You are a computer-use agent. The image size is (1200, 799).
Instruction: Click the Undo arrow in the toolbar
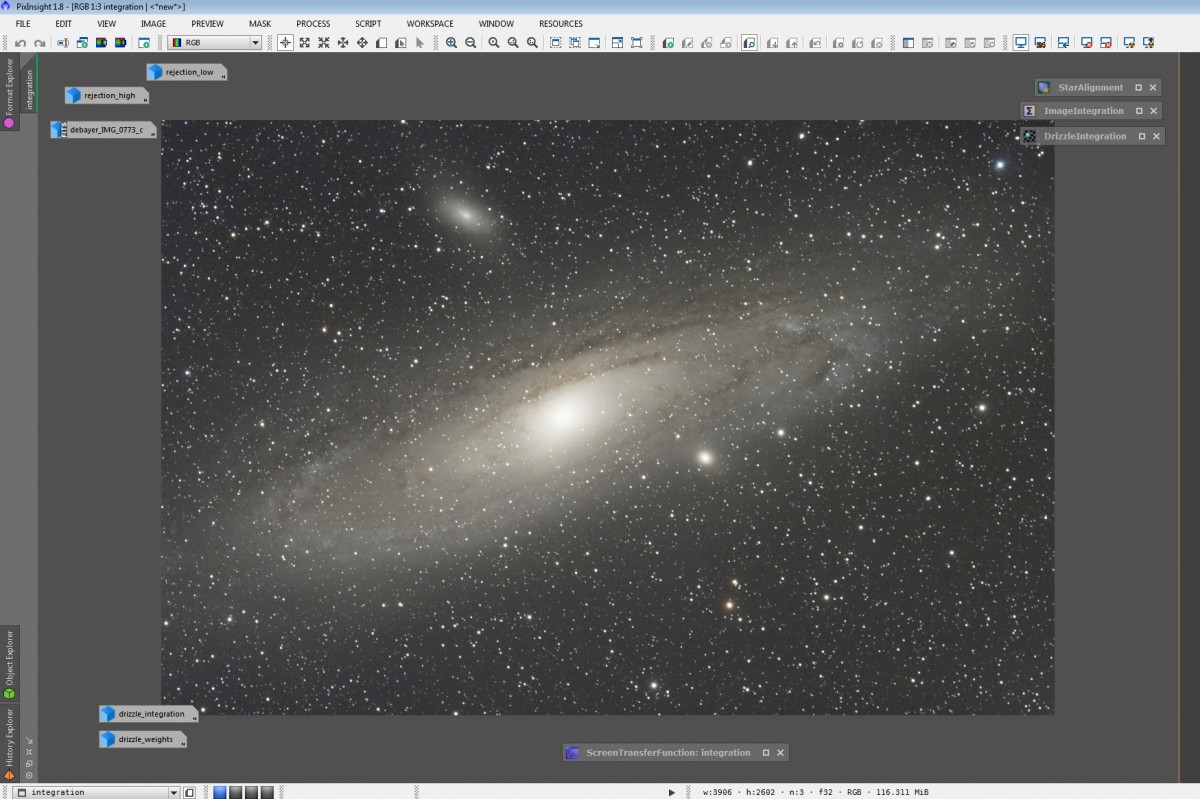click(20, 43)
